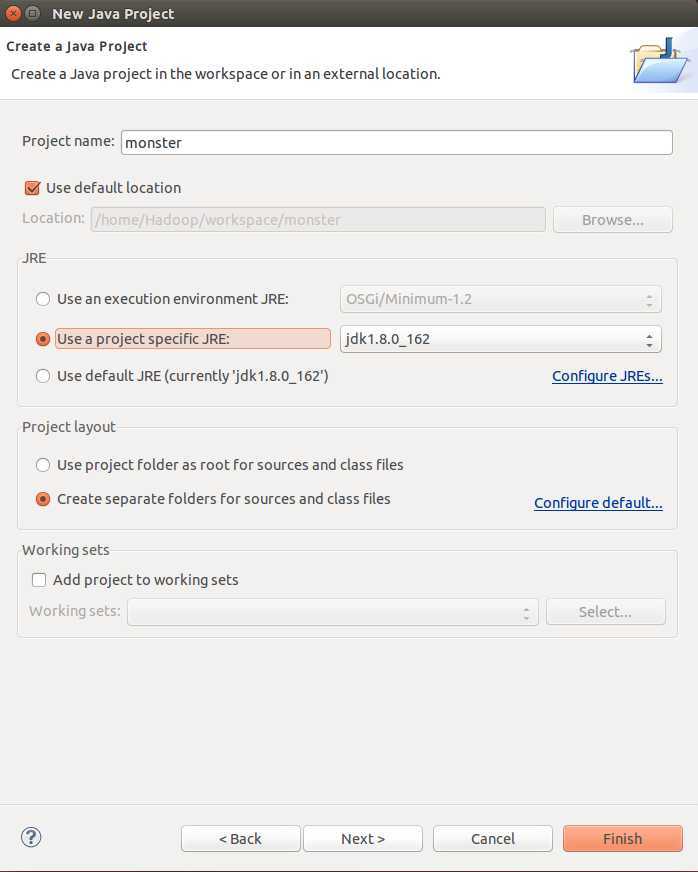Click the Back button

click(x=240, y=839)
